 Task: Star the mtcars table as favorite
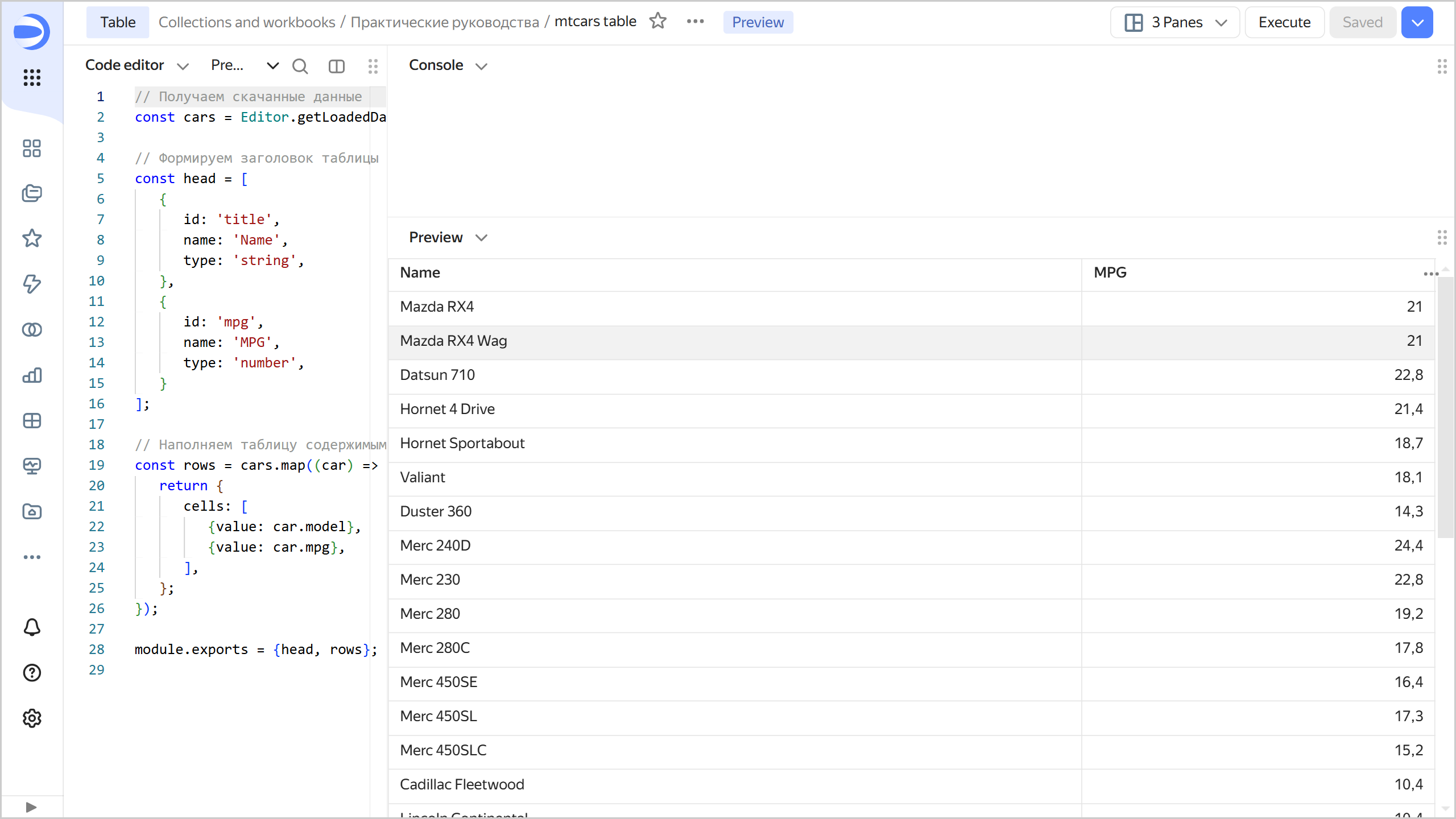click(658, 22)
